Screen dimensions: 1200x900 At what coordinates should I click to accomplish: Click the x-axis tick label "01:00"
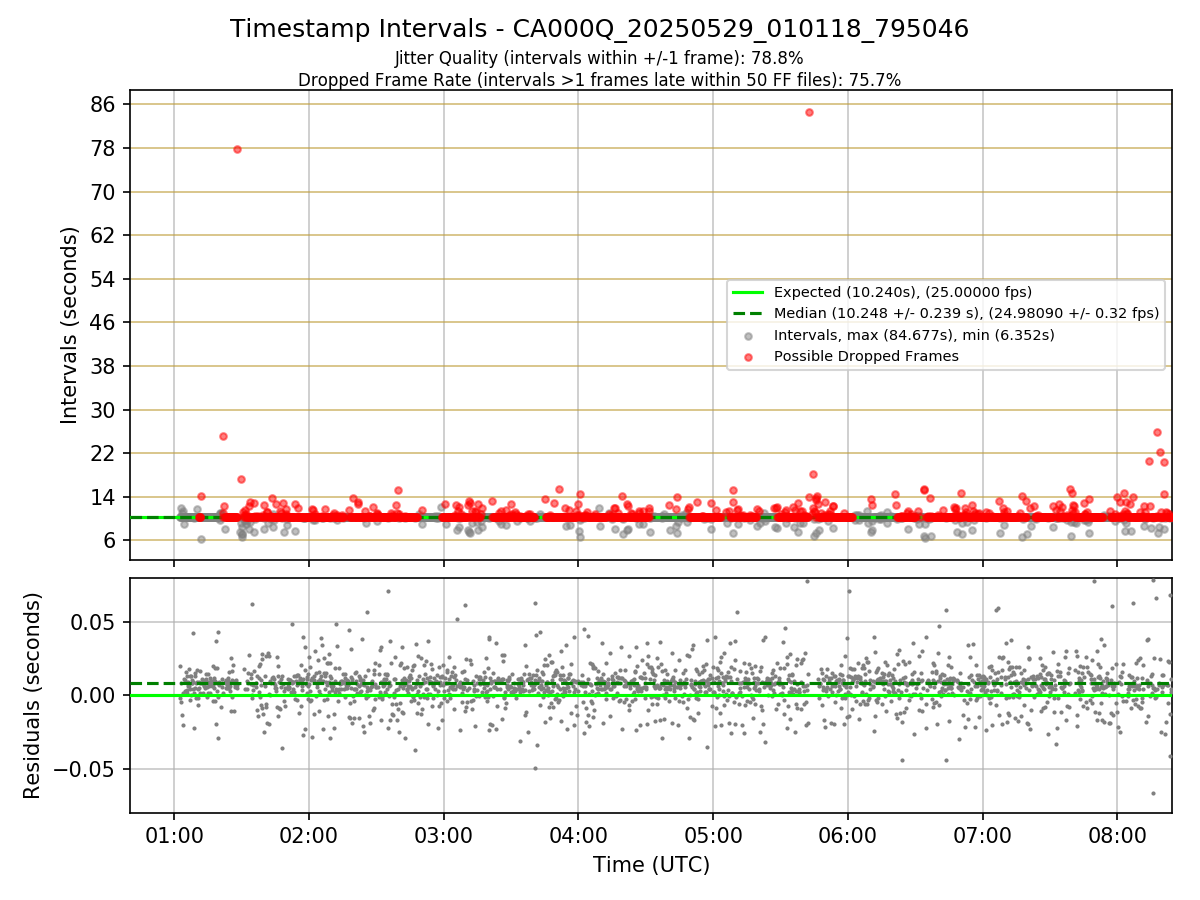pos(174,835)
